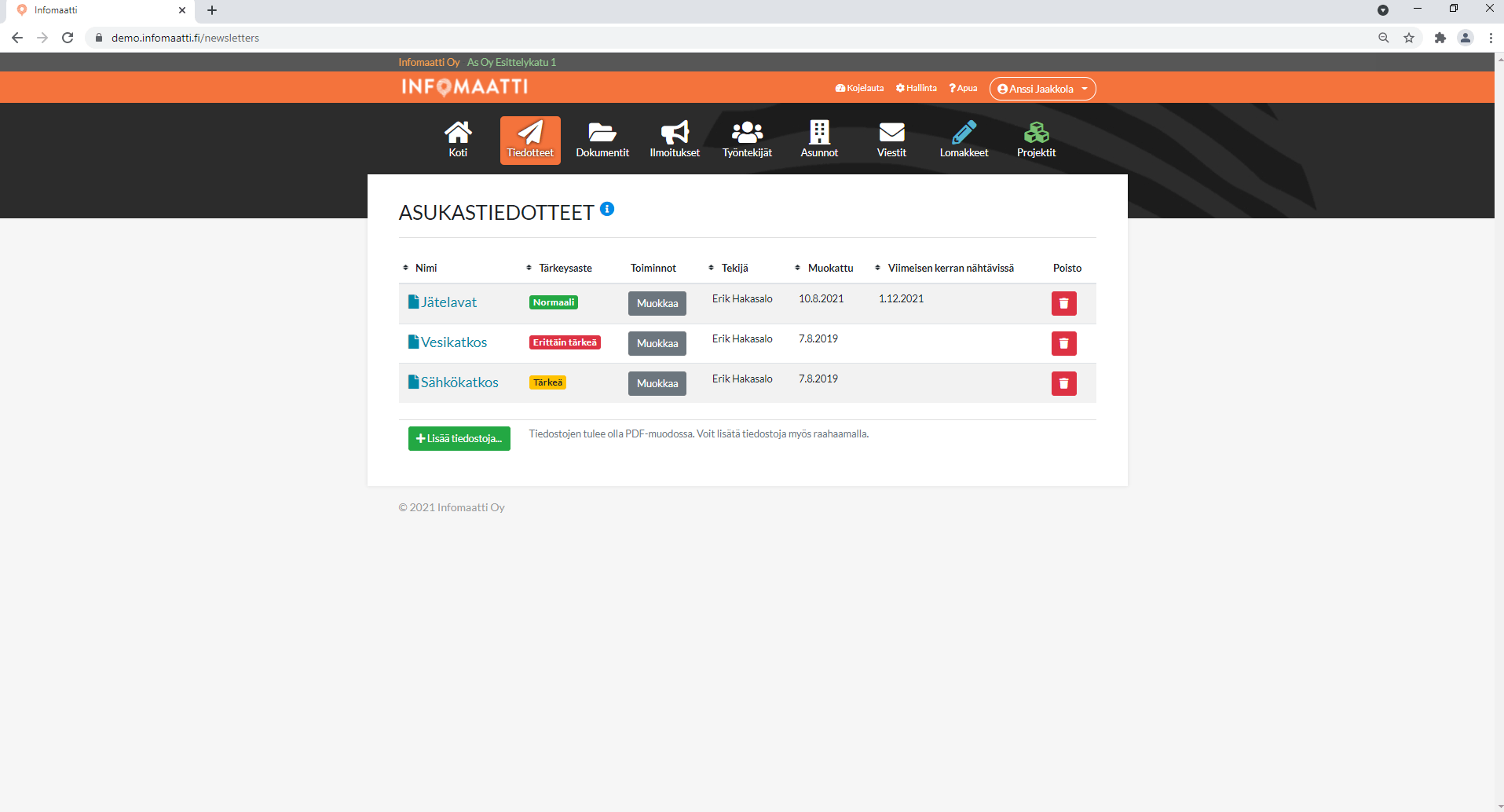Go back in browser history
Screen dimensions: 1504x812
coord(17,38)
